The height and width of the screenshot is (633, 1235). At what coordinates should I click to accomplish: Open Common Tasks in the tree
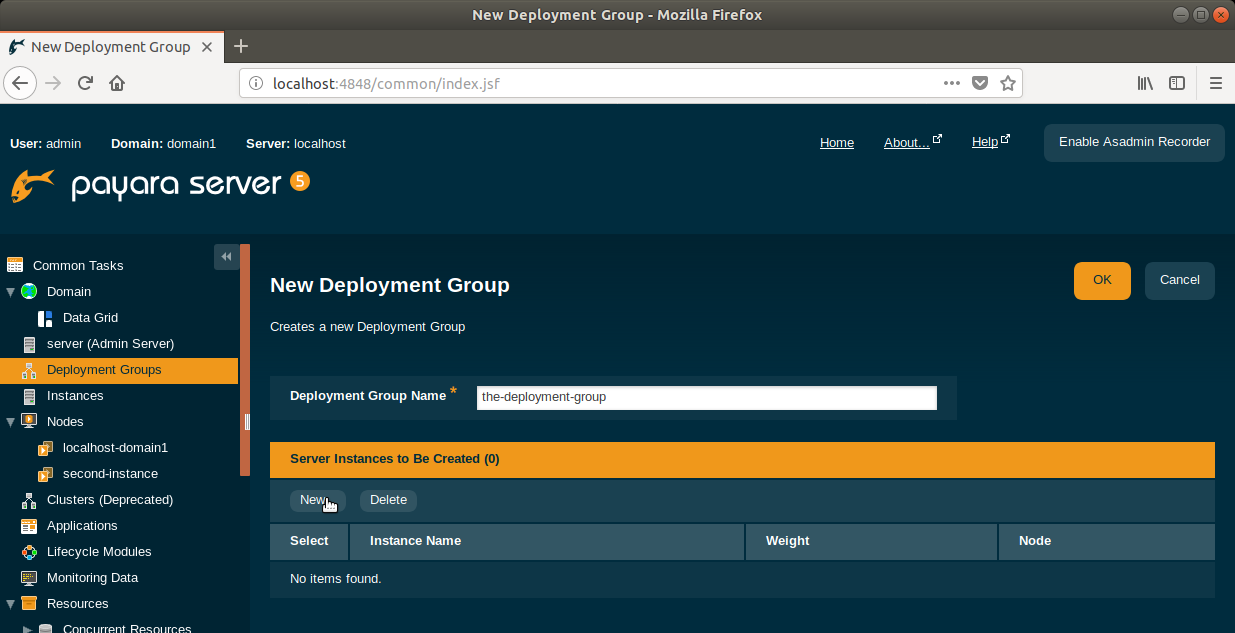point(78,265)
